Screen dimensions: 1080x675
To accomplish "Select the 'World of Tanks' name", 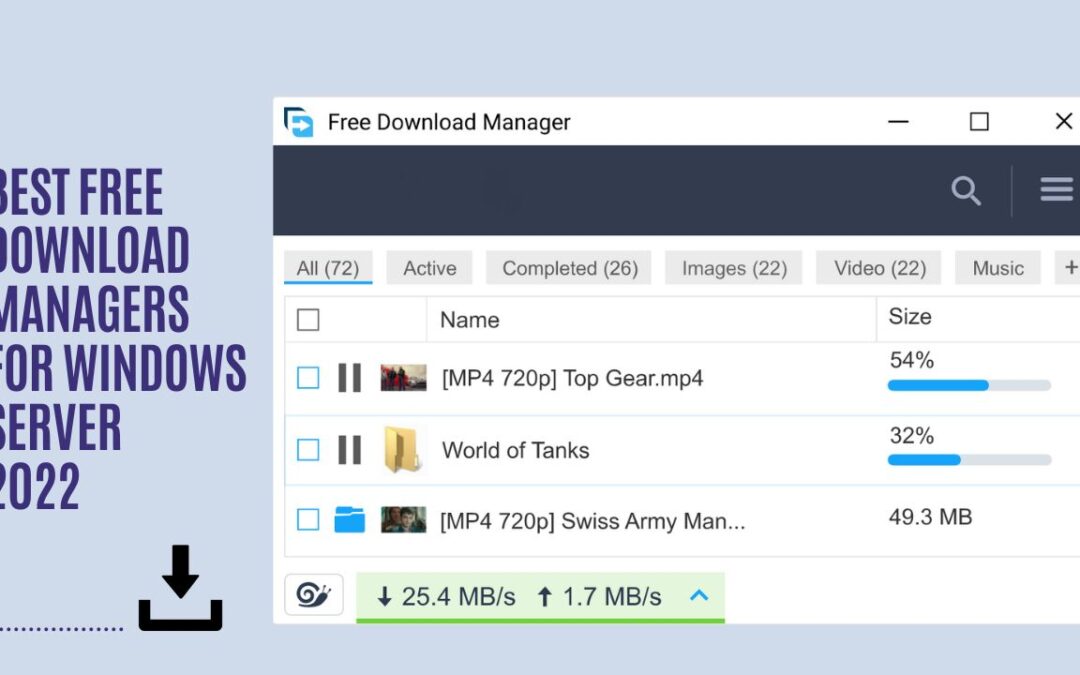I will click(515, 450).
